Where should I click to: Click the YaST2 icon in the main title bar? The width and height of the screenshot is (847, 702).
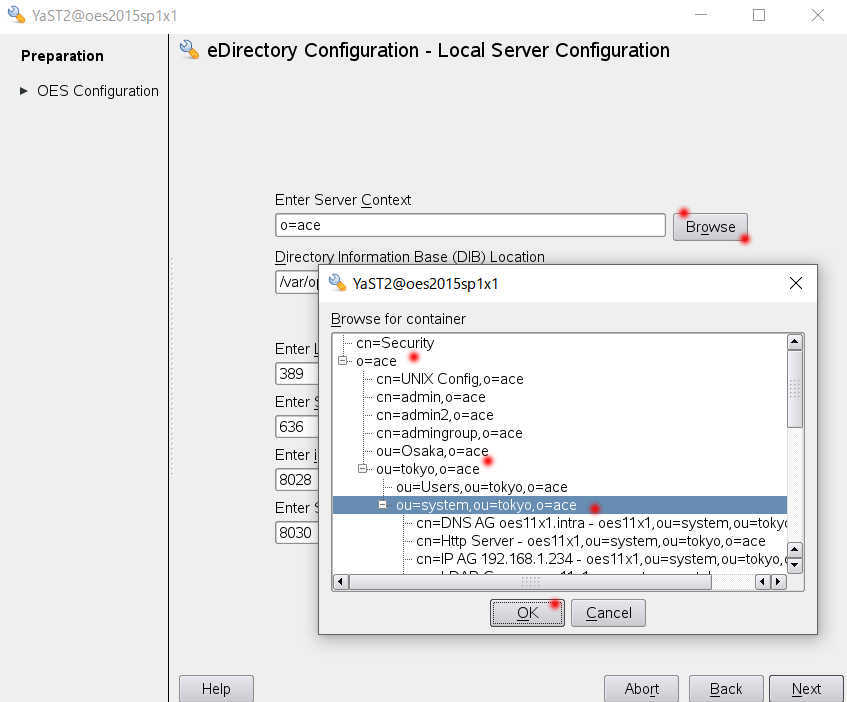16,15
